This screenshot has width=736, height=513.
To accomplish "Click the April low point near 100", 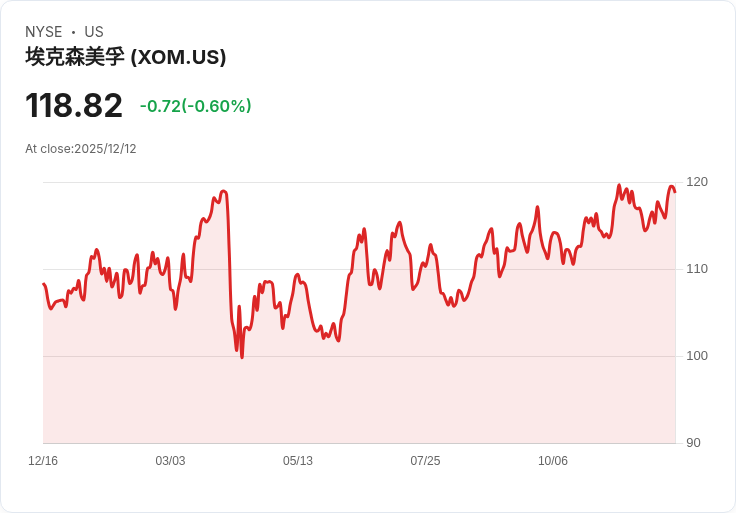I will click(x=242, y=358).
